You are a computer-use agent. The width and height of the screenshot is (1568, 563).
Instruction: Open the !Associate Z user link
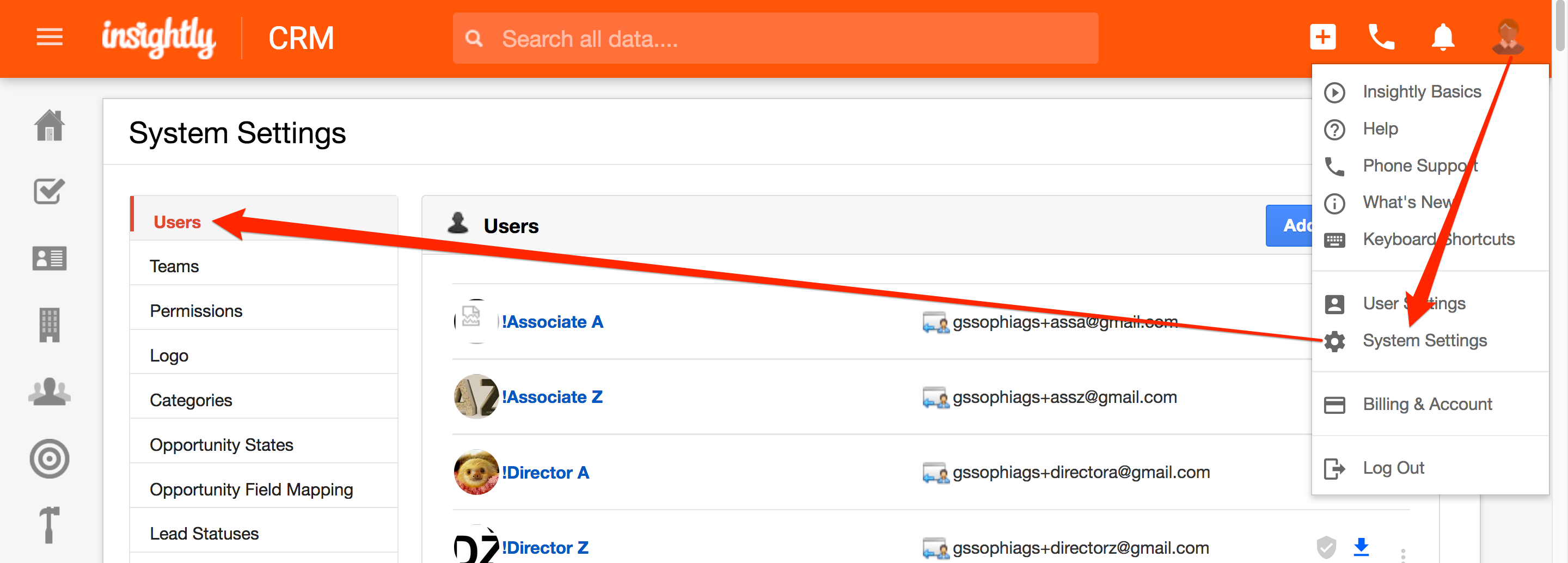tap(552, 397)
